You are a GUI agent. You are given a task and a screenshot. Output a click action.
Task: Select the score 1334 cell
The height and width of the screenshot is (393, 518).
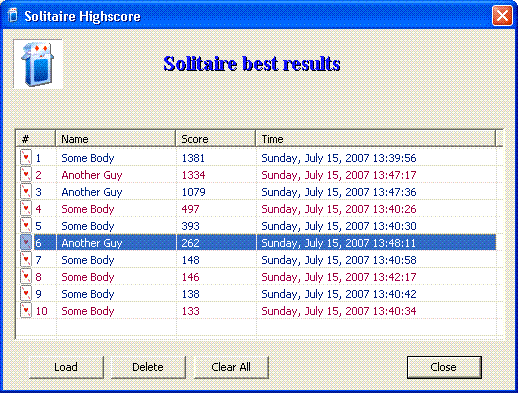(x=193, y=175)
